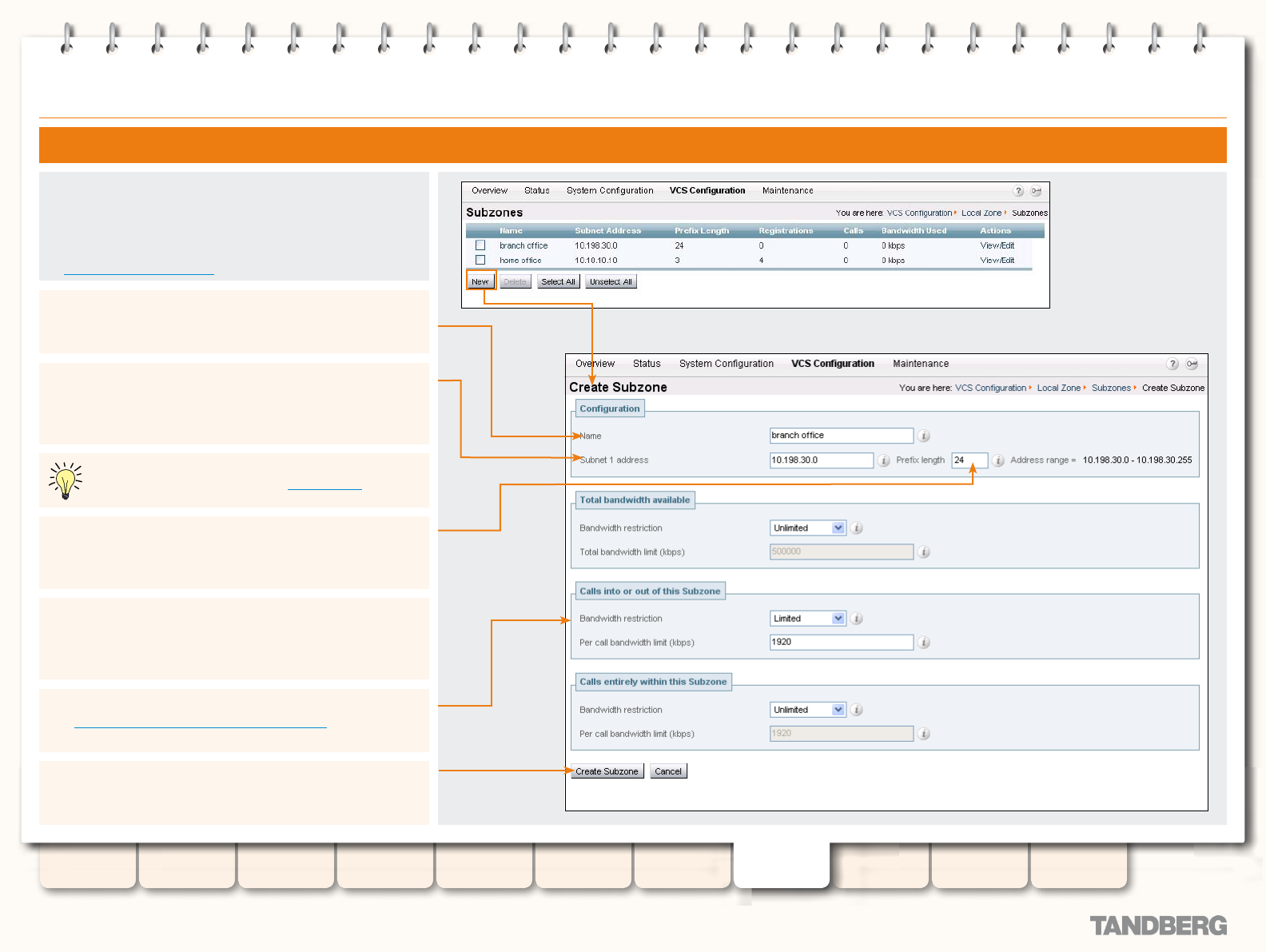
Task: Open the Limited bandwidth restriction dropdown
Action: tap(807, 619)
